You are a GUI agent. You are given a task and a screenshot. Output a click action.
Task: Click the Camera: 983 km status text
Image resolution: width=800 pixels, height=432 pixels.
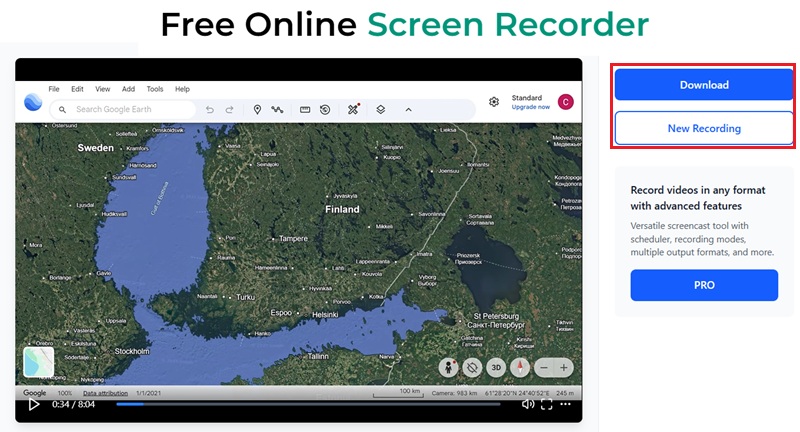[454, 393]
